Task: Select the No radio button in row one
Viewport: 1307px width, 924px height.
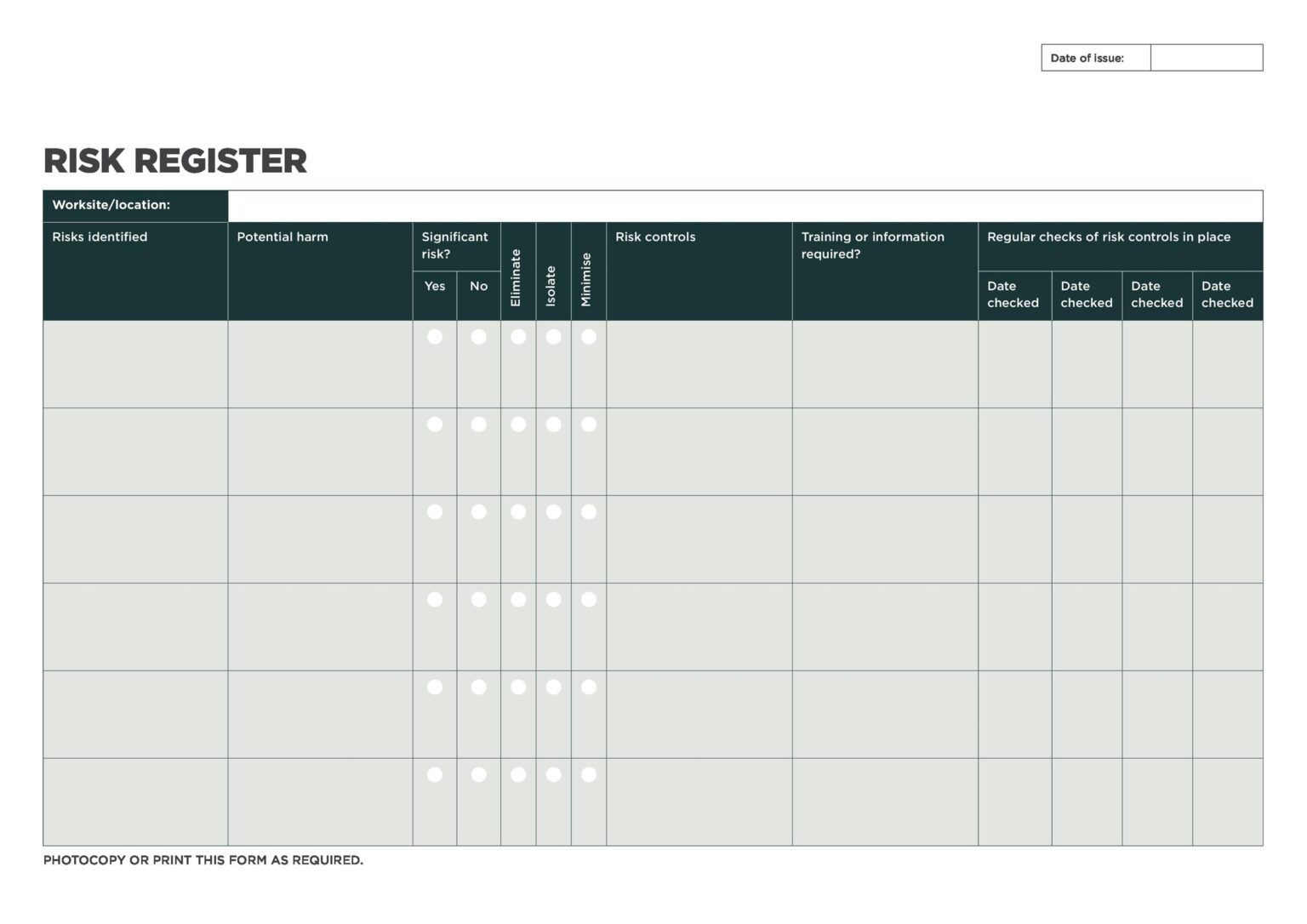Action: coord(478,336)
